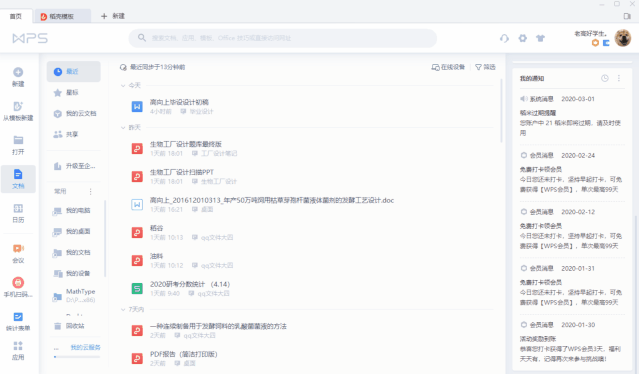Click My cloud service (我的云服务) link
Image resolution: width=639 pixels, height=374 pixels.
85,347
